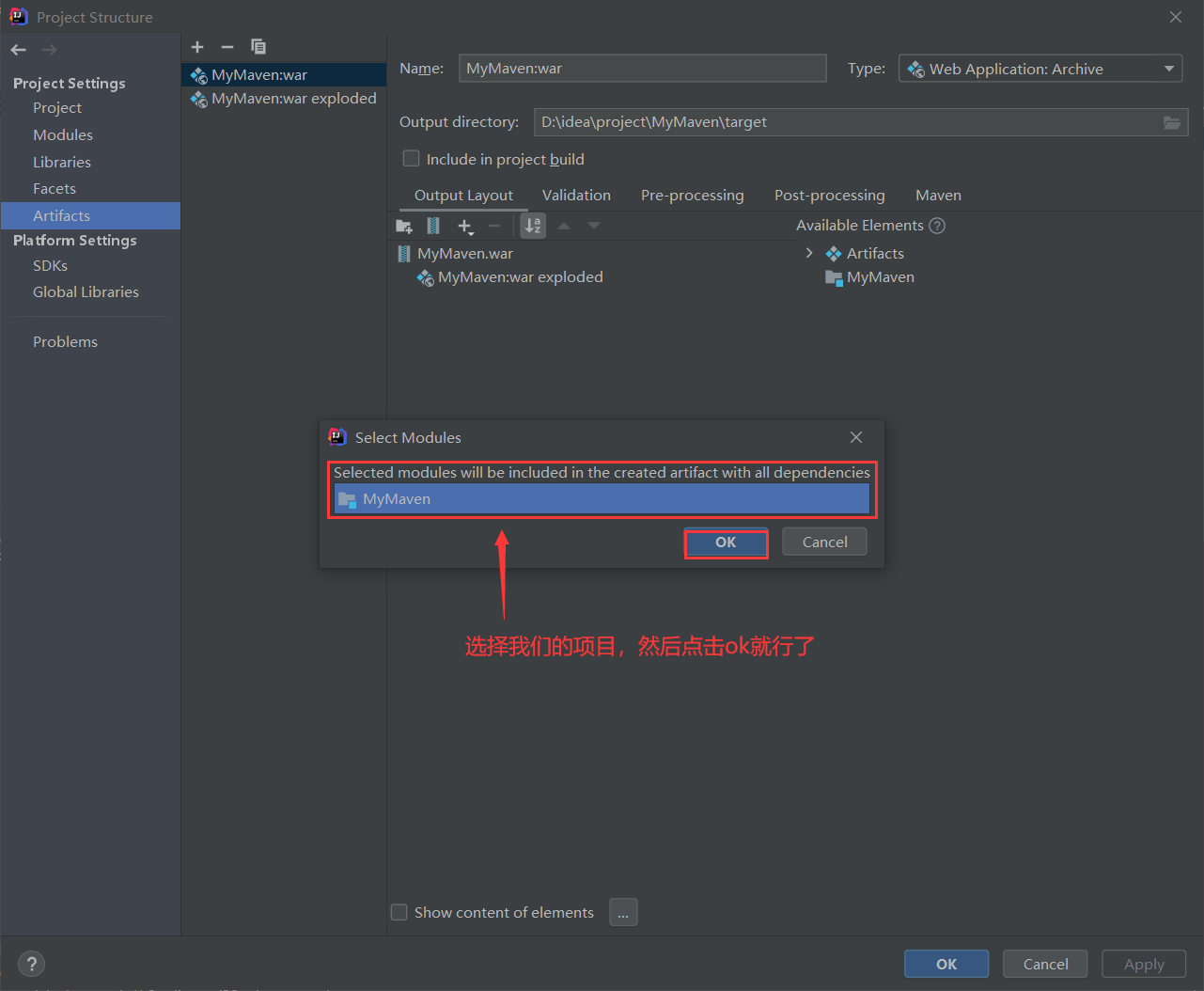Open Project settings page
The image size is (1204, 991).
tap(57, 108)
